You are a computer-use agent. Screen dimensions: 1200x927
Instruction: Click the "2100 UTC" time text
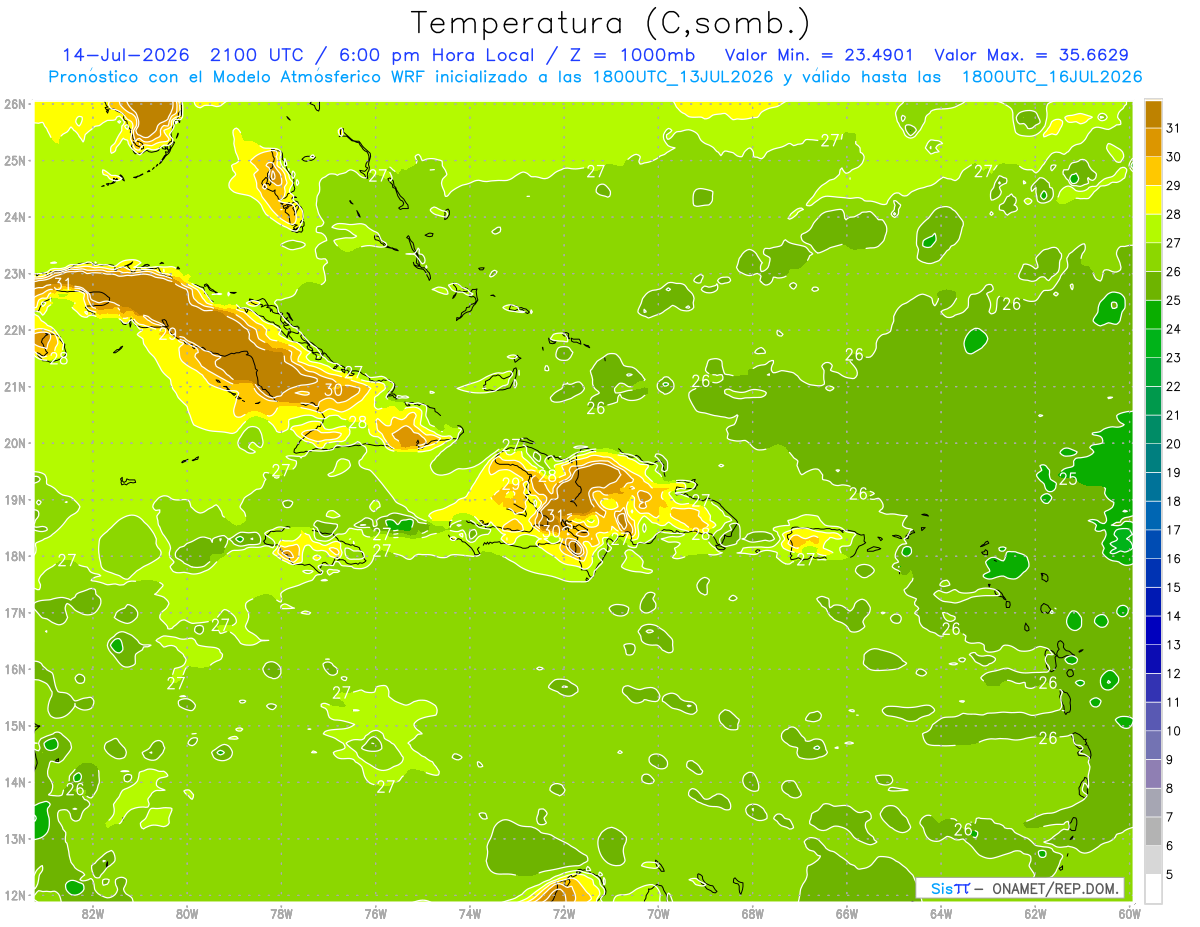tap(256, 56)
